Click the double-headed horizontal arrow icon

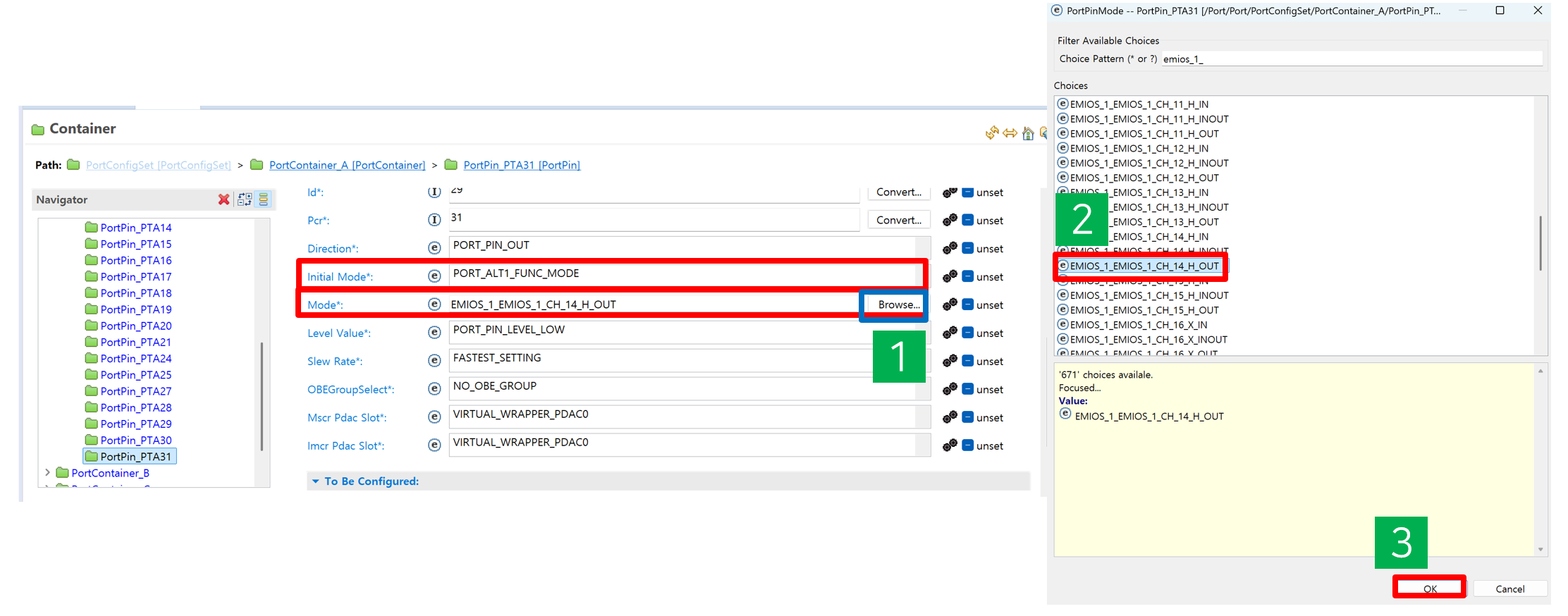tap(1010, 133)
